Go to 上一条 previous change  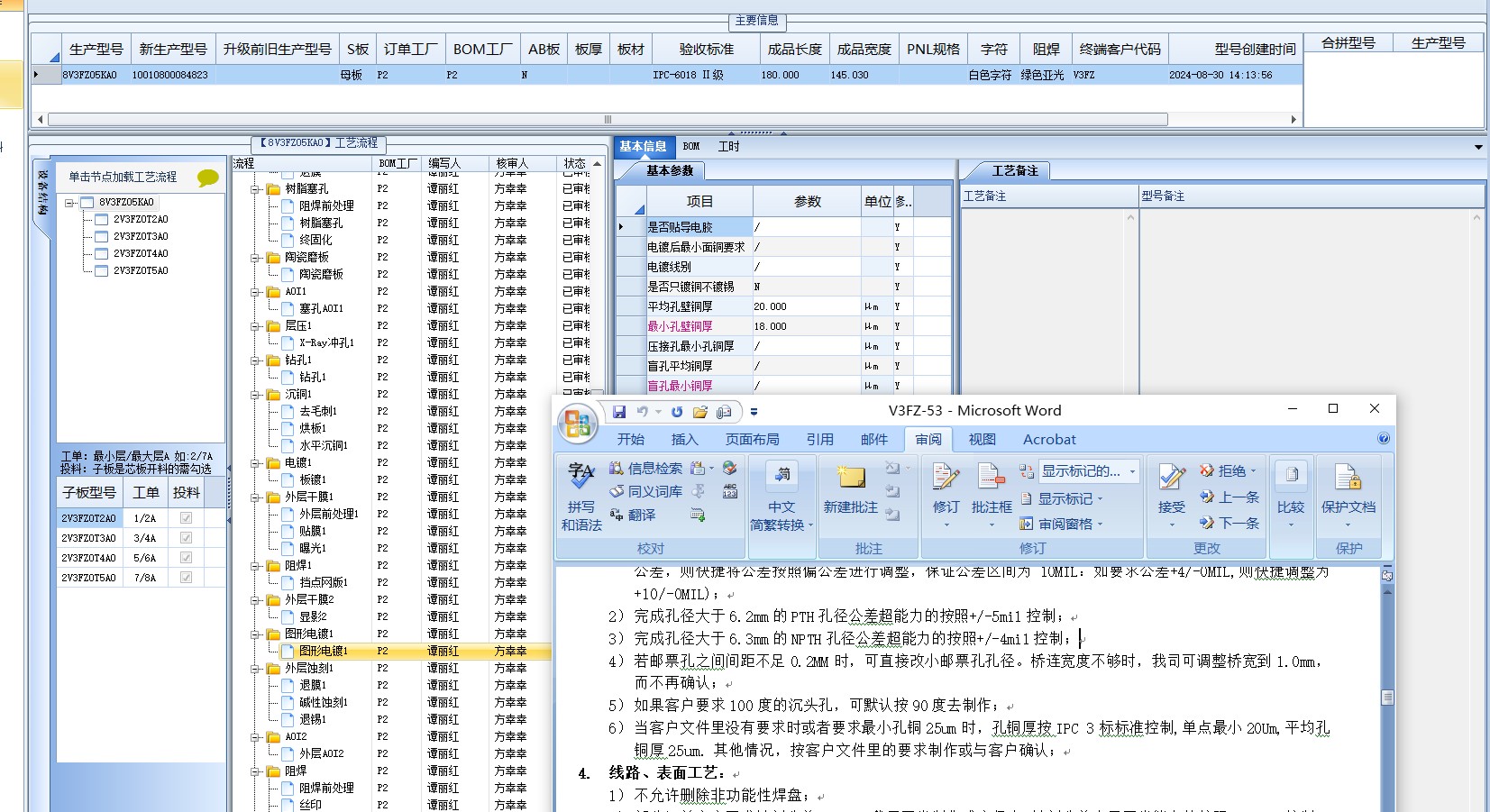coord(1229,497)
